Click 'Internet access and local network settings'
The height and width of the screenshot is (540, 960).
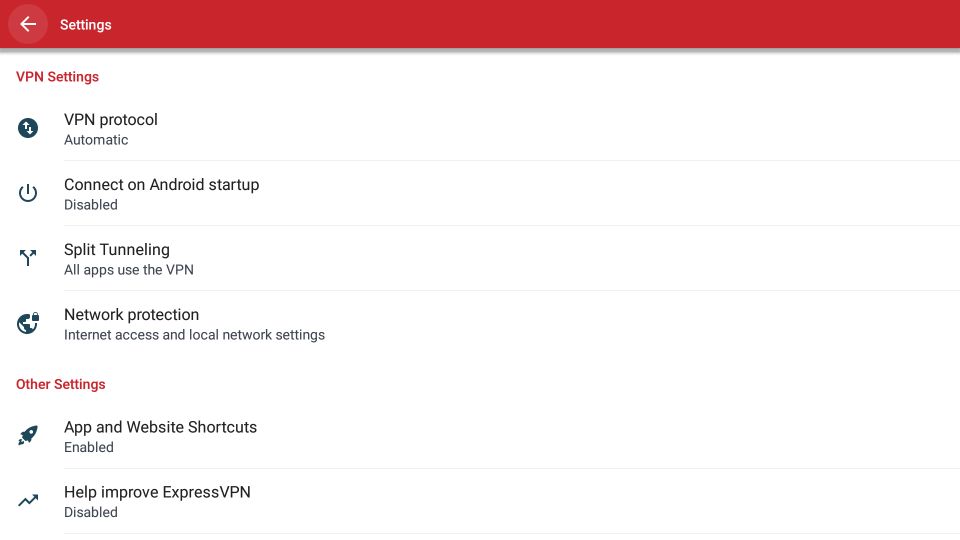[194, 335]
